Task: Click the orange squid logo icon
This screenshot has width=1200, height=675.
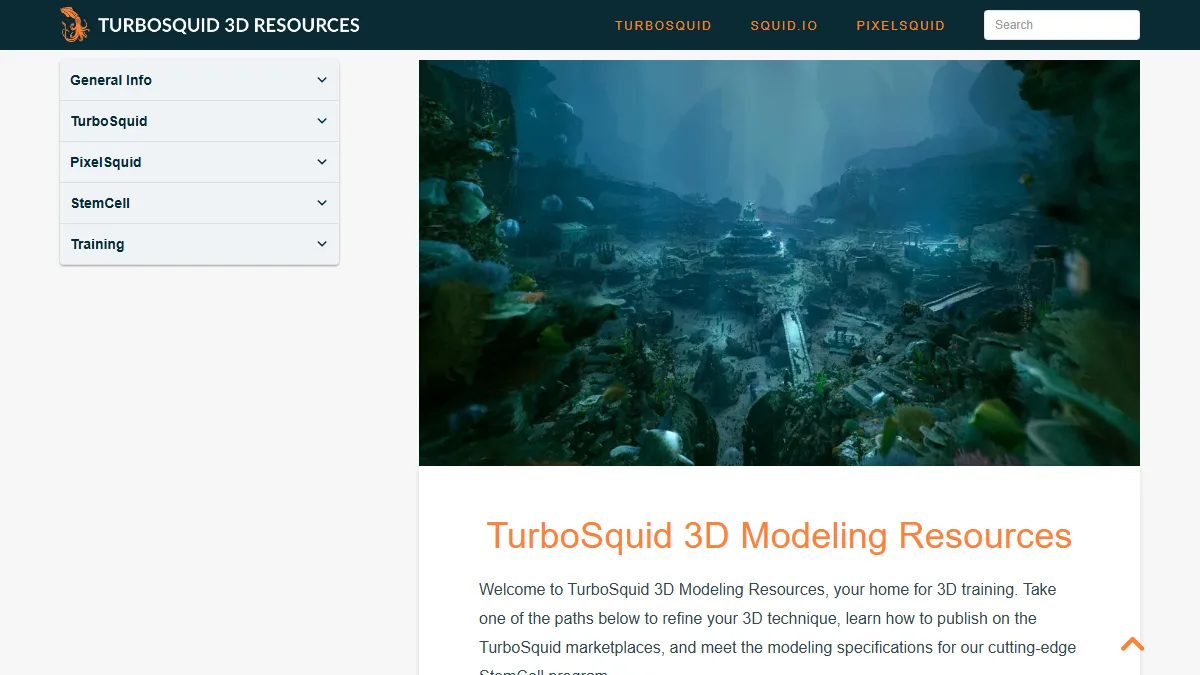Action: coord(74,24)
